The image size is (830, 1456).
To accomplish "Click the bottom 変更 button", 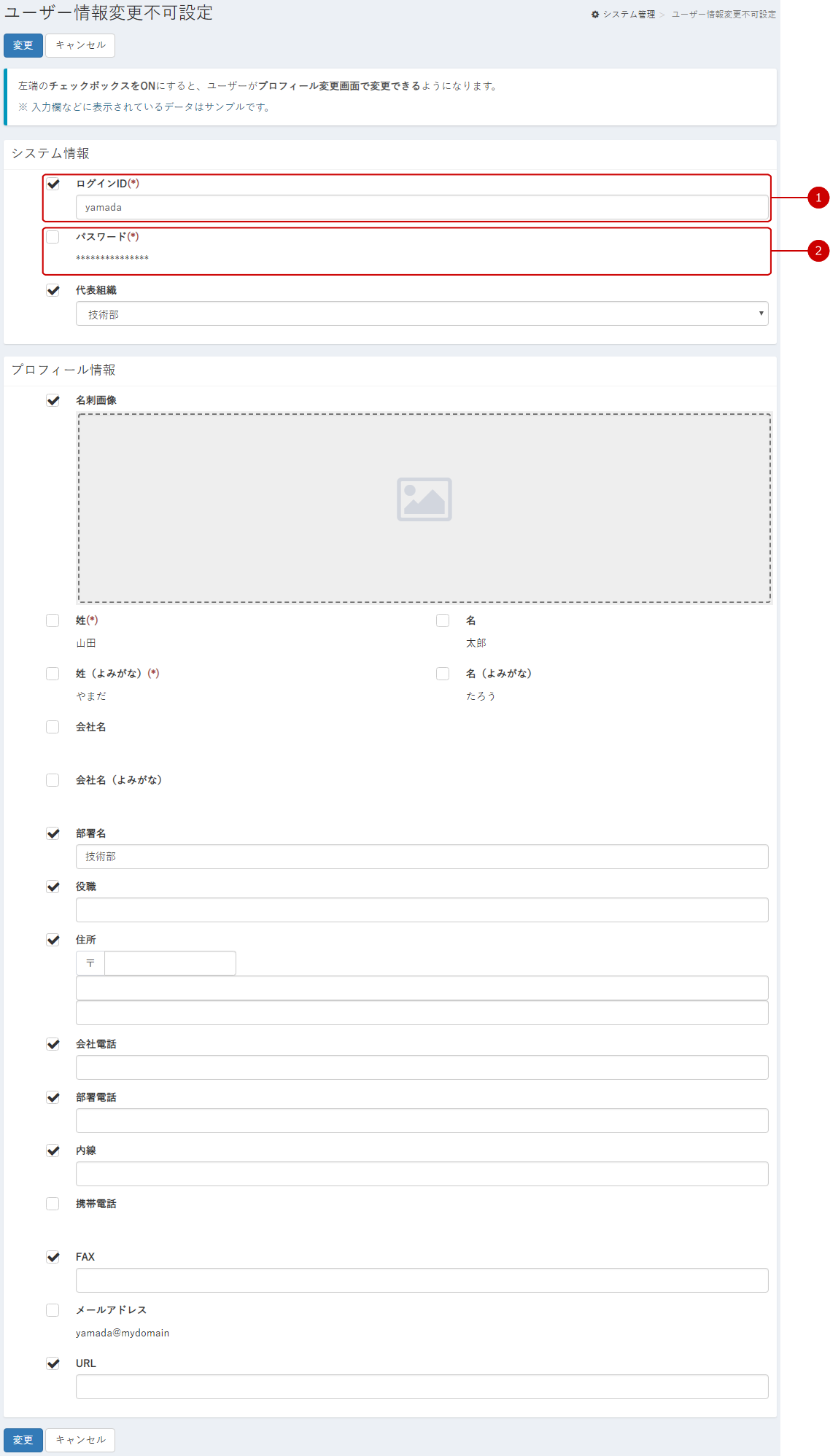I will click(x=23, y=1440).
